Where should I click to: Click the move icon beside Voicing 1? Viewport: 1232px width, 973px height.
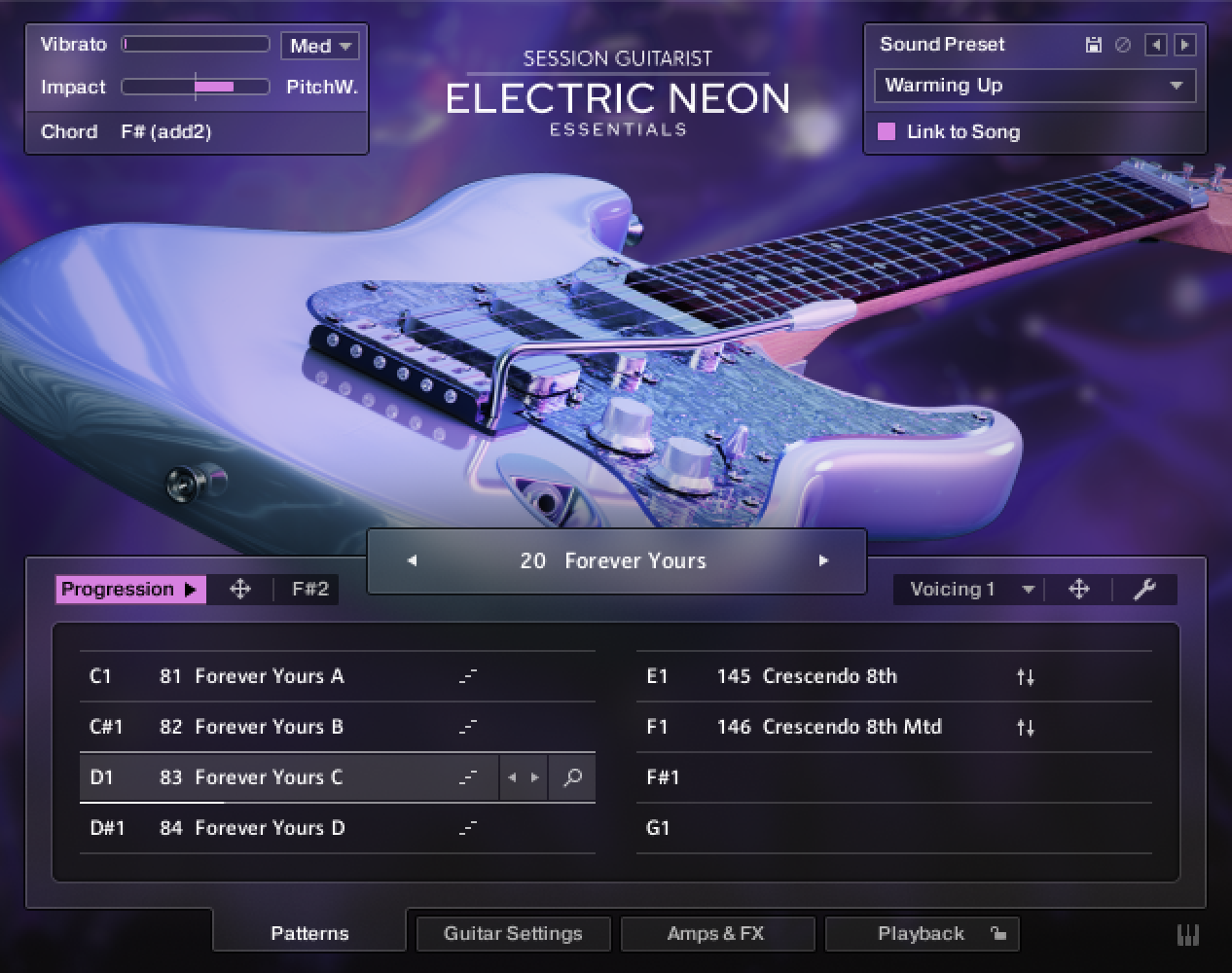(1078, 589)
